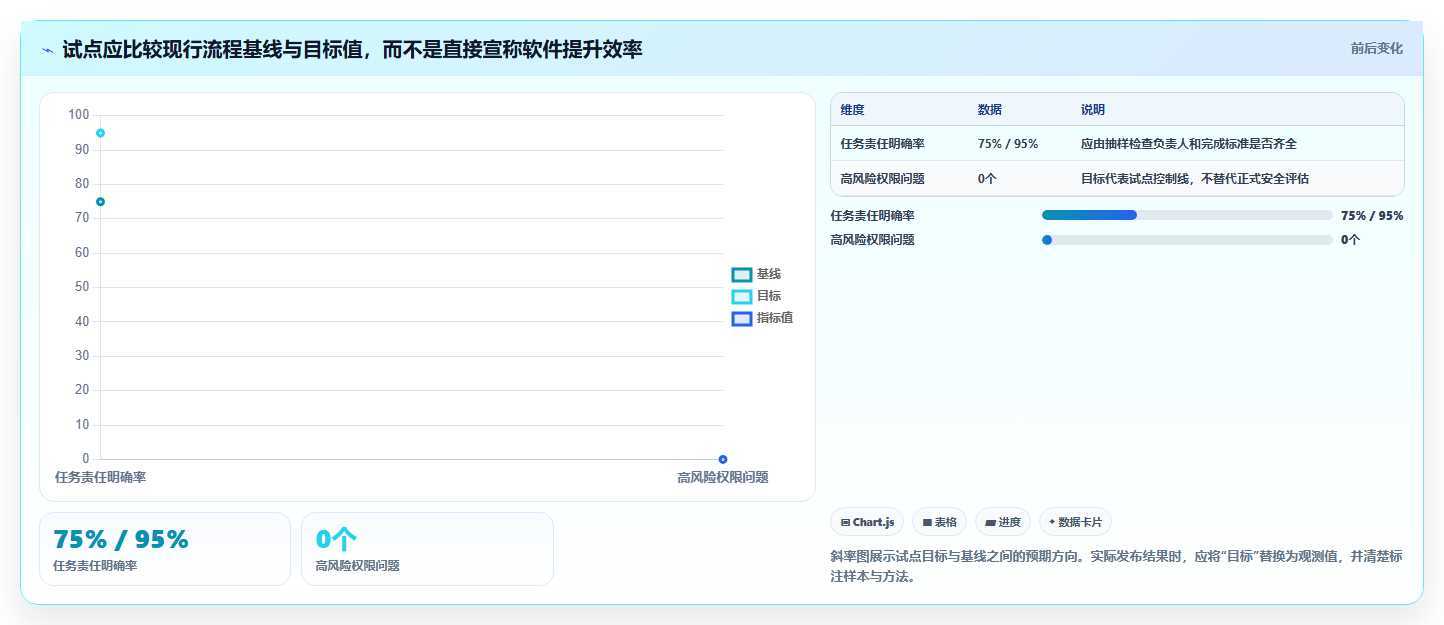The width and height of the screenshot is (1444, 625).
Task: Click the 任务责任明确率 cell in the table
Action: click(882, 144)
